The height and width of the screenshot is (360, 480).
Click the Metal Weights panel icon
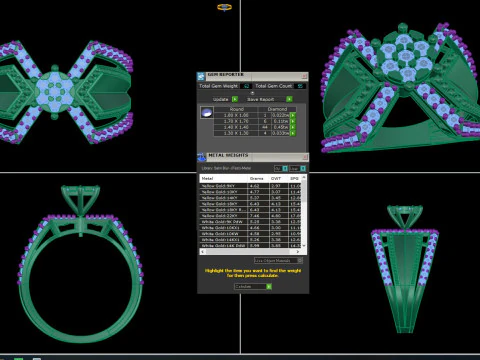(x=201, y=157)
